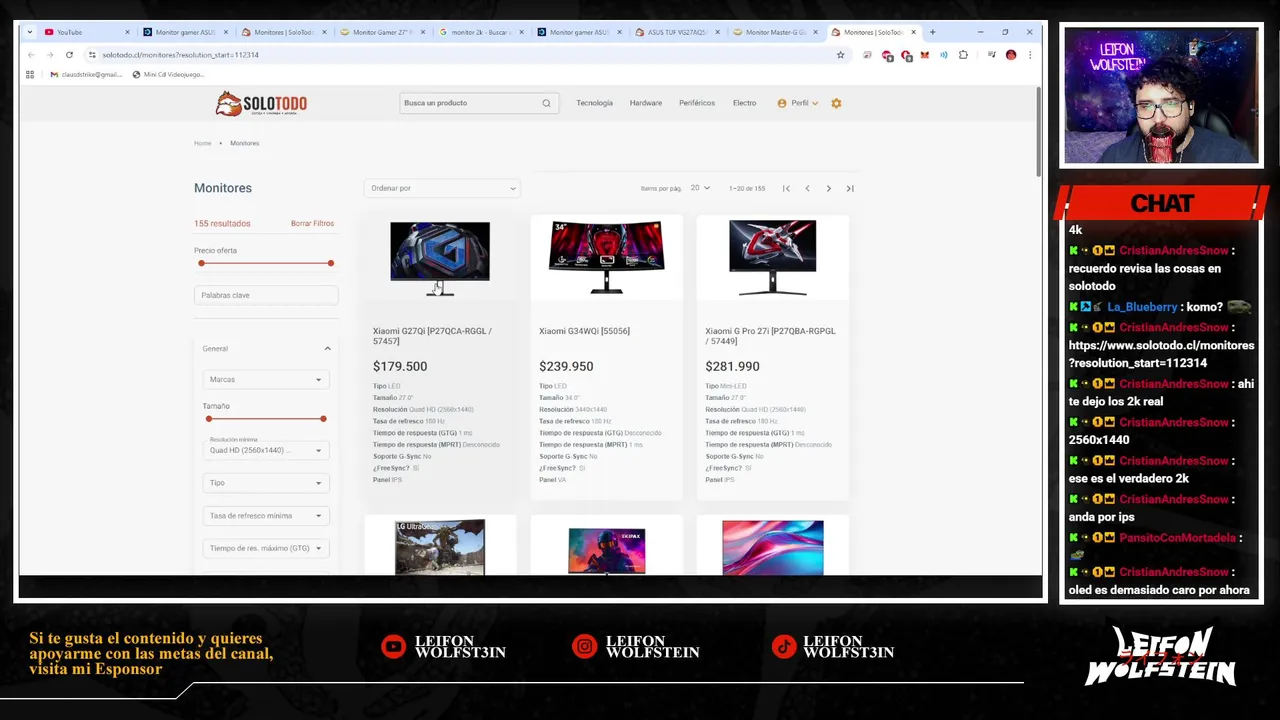This screenshot has width=1280, height=720.
Task: Go to the previous results page
Action: tap(807, 188)
